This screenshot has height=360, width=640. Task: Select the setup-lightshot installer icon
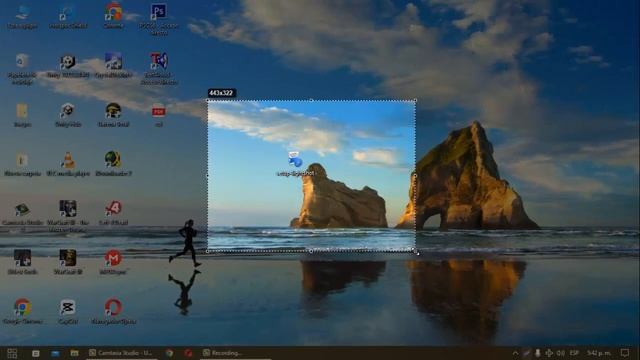[x=296, y=164]
